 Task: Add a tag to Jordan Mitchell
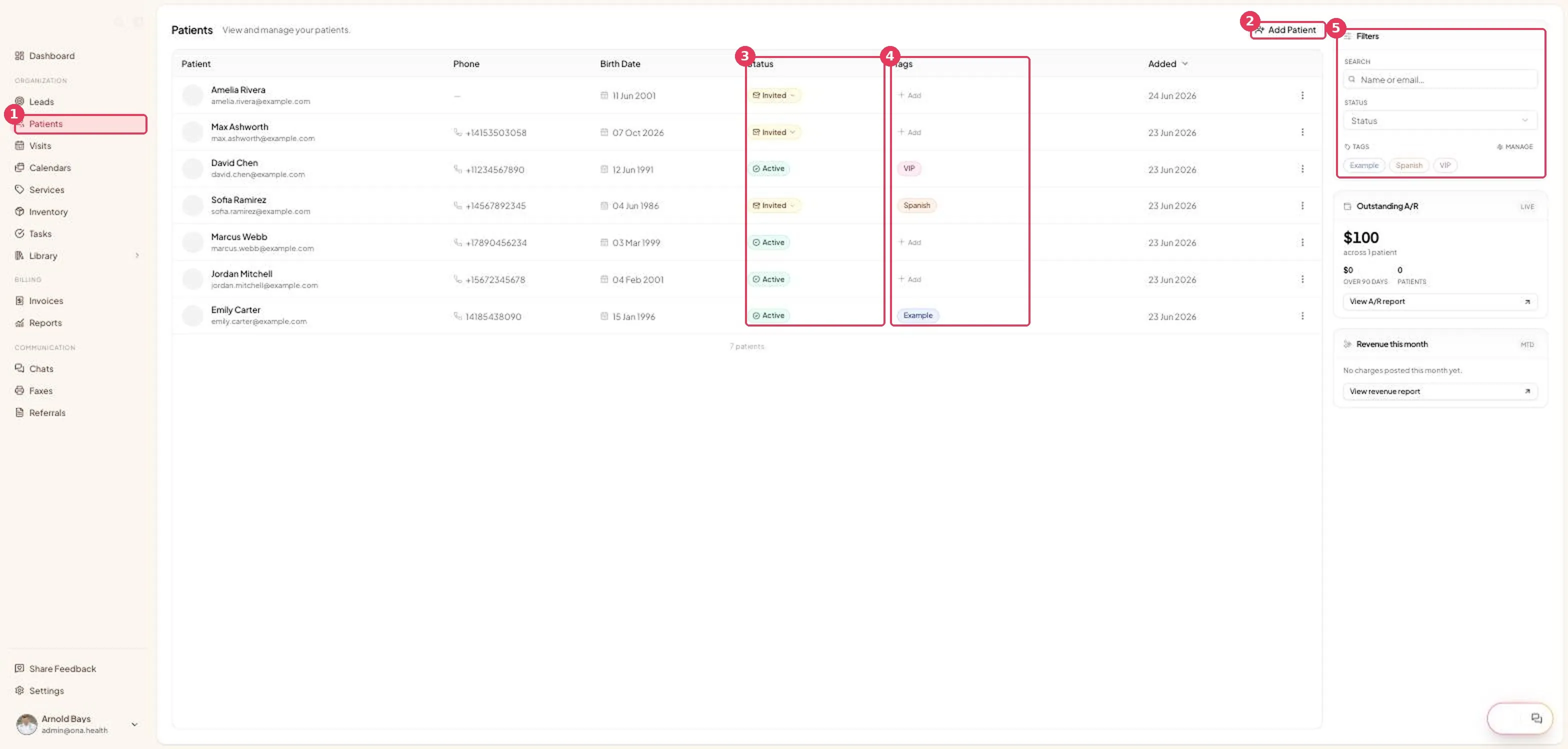[x=909, y=279]
